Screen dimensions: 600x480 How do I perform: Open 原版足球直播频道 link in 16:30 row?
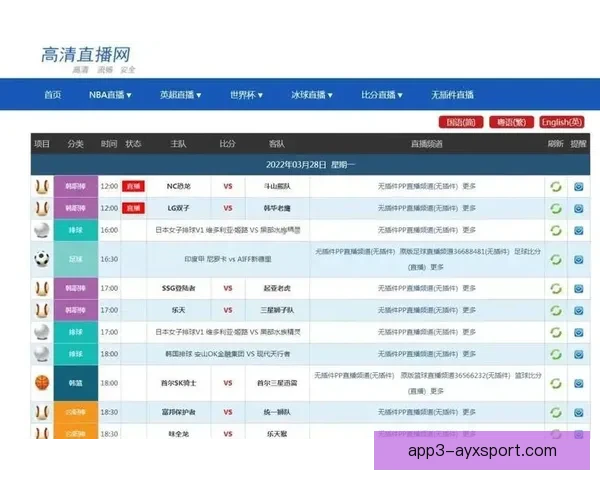click(x=455, y=252)
